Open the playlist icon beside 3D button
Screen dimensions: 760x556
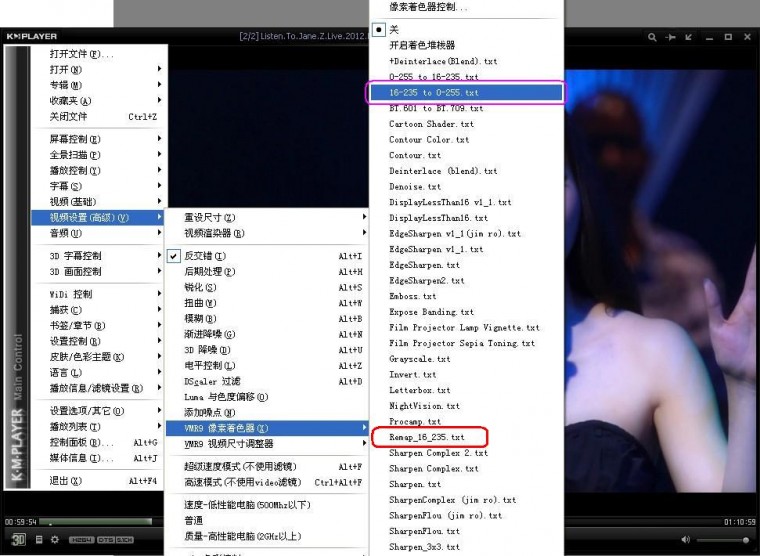(39, 539)
